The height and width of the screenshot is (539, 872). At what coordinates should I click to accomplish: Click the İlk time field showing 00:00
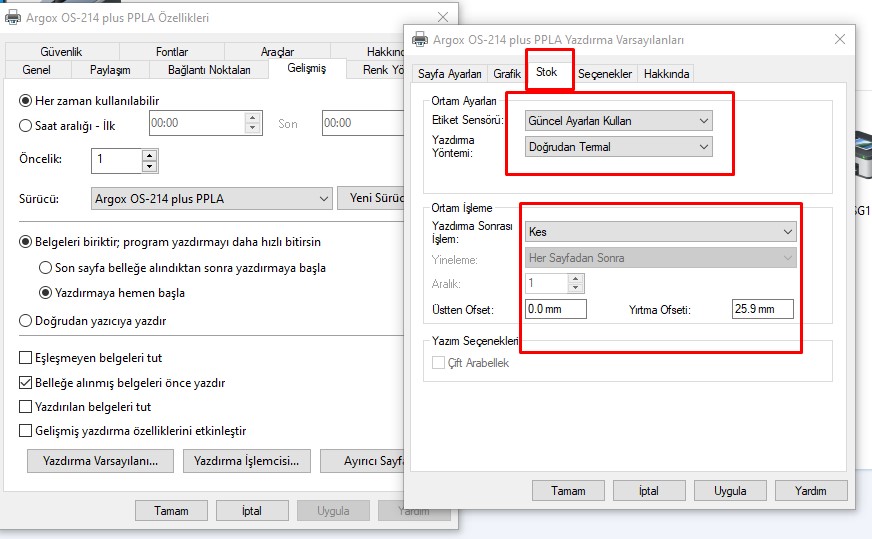click(197, 123)
